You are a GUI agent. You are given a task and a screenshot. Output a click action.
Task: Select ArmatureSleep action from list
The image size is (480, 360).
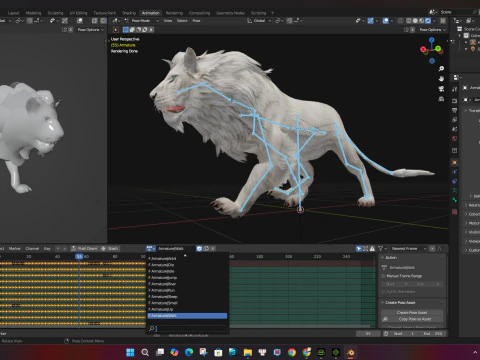point(187,297)
